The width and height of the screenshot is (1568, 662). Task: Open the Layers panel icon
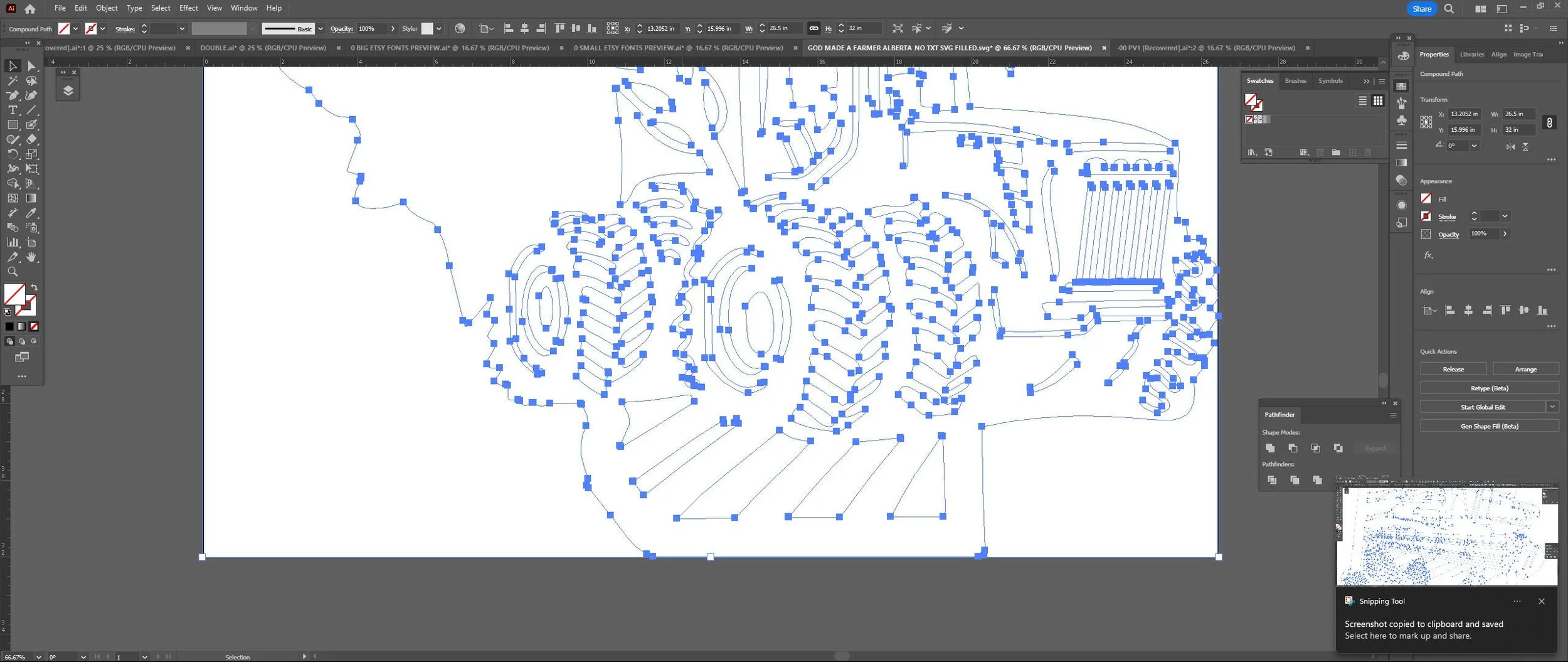point(68,90)
